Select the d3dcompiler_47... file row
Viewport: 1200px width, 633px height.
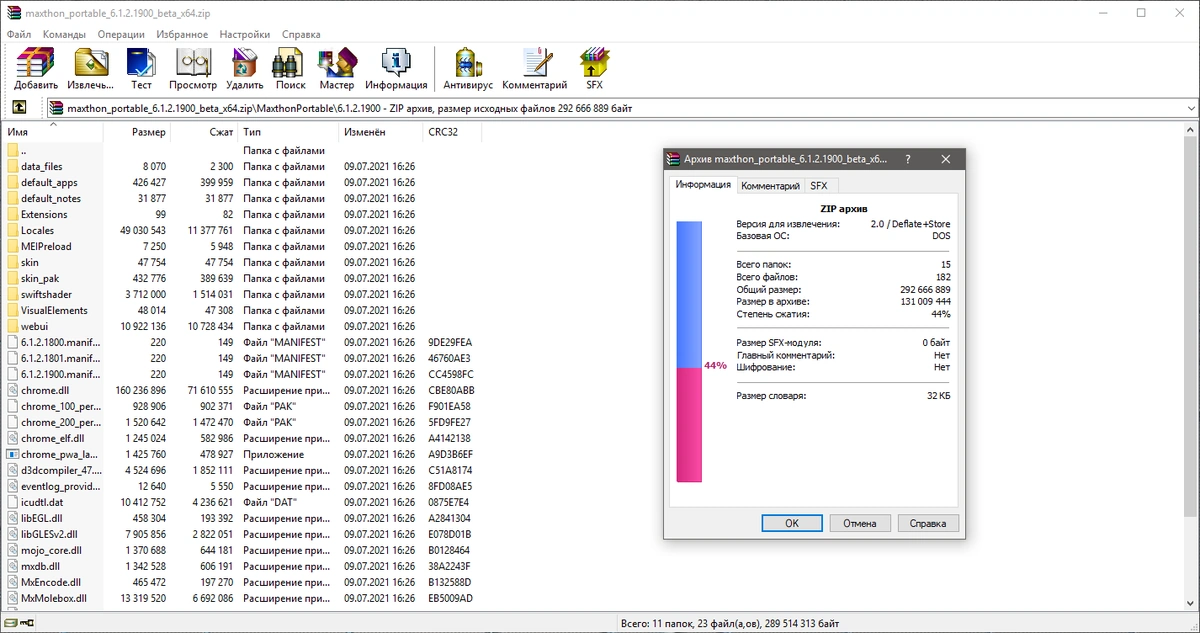[240, 470]
